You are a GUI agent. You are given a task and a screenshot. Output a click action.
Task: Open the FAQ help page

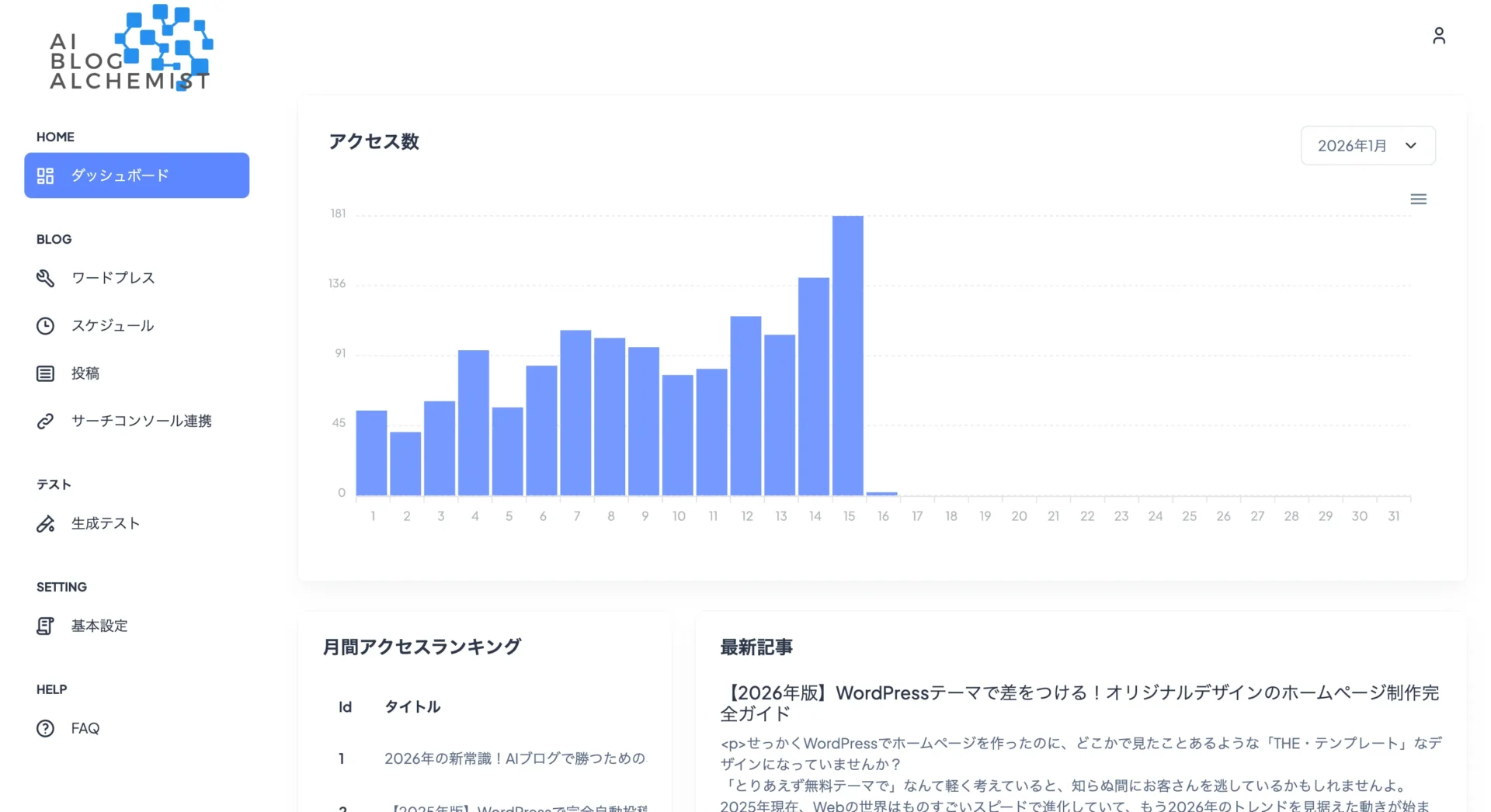coord(85,728)
